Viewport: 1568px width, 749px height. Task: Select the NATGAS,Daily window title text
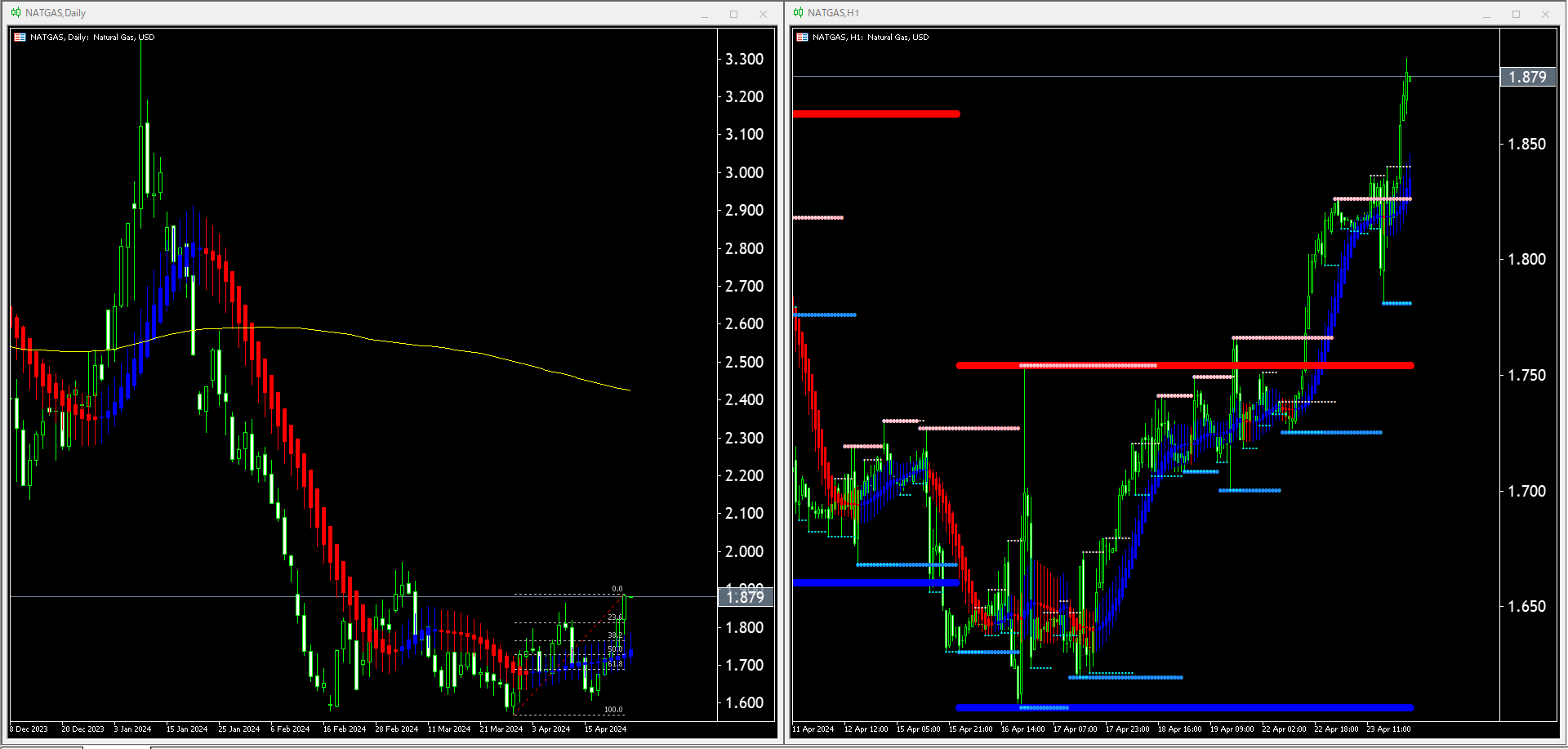pos(56,13)
